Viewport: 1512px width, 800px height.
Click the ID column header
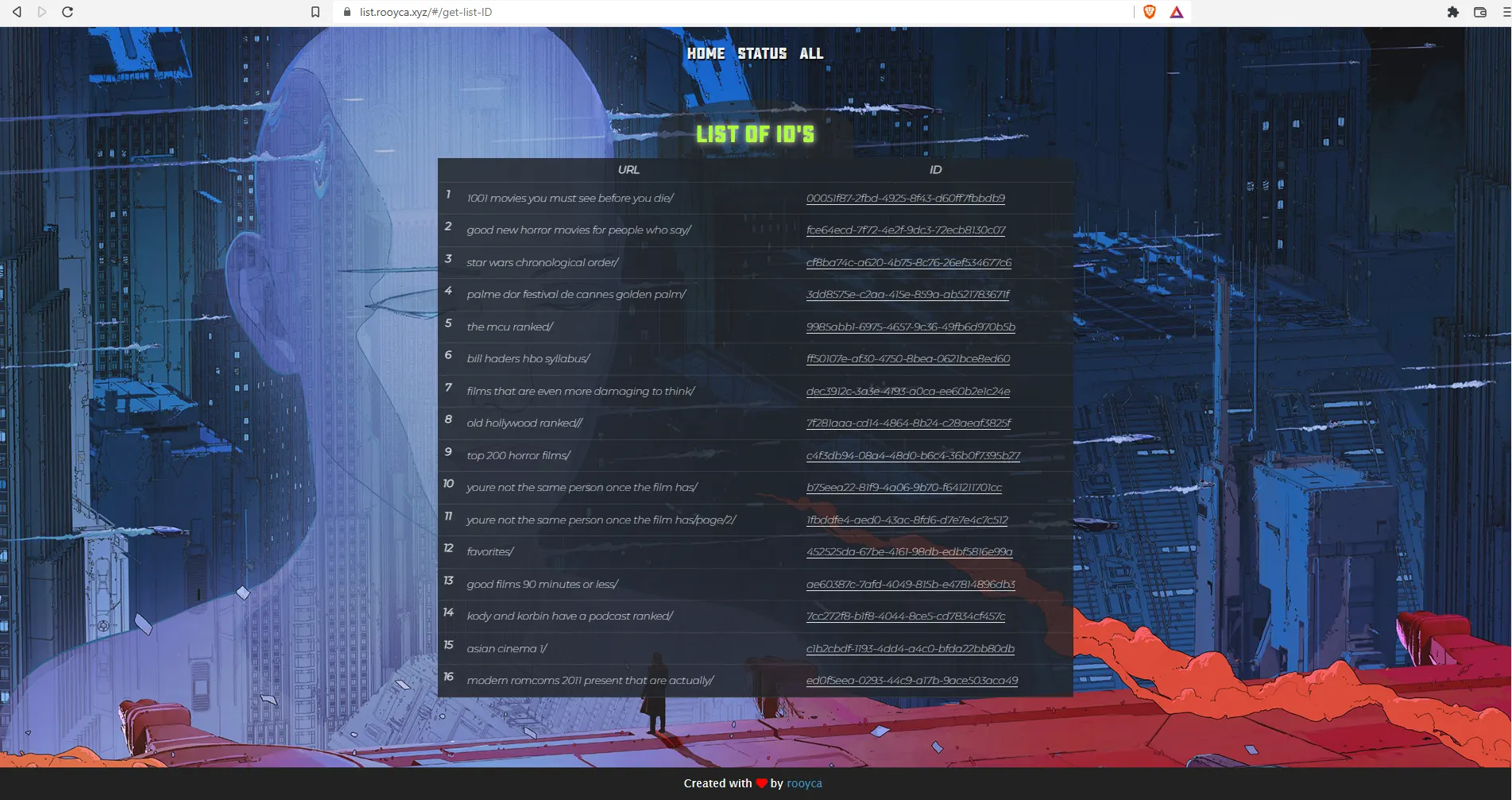[935, 170]
